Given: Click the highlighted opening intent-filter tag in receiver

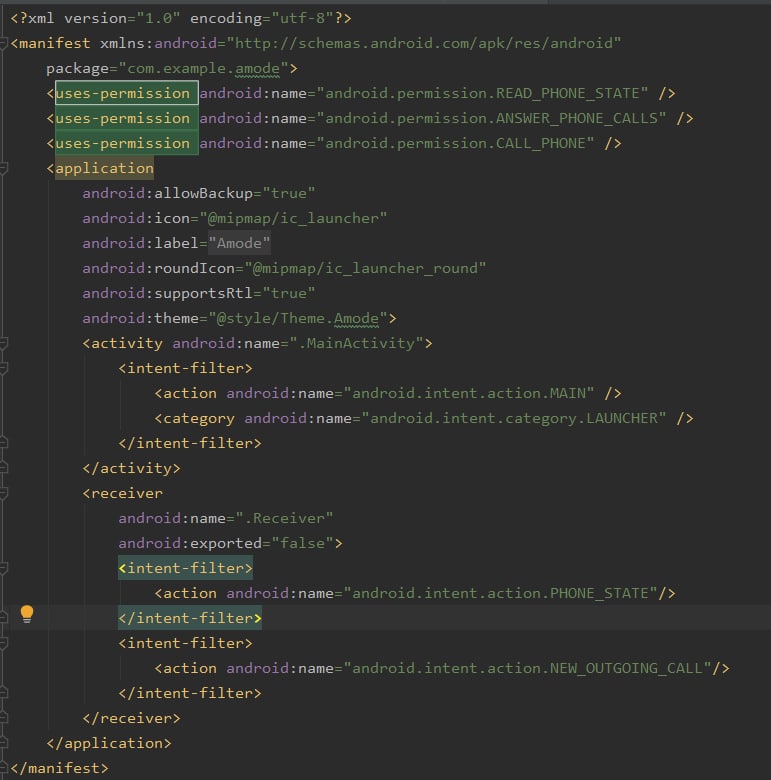Looking at the screenshot, I should click(x=185, y=568).
